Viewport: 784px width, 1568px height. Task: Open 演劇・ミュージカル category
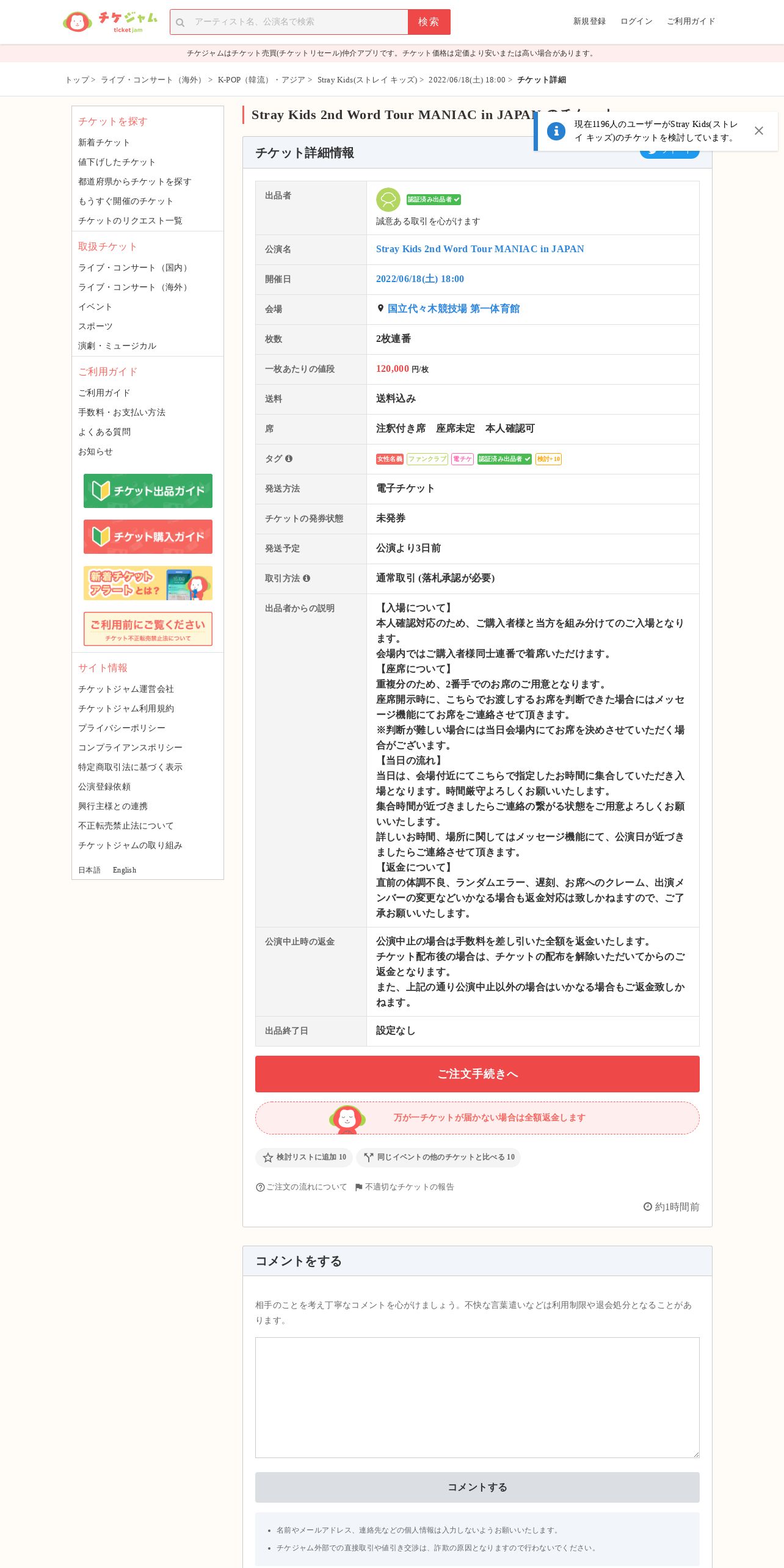117,346
